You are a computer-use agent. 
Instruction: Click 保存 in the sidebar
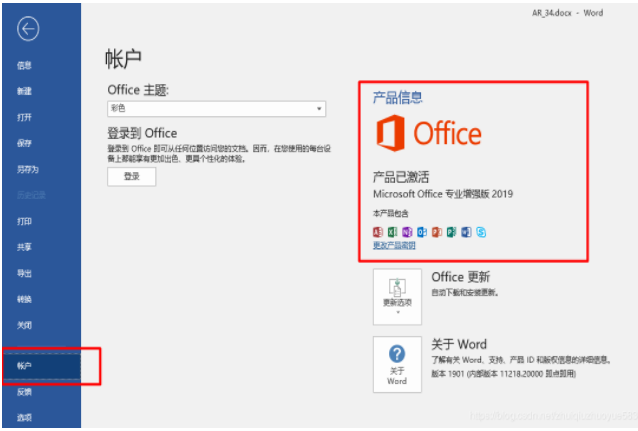point(24,143)
